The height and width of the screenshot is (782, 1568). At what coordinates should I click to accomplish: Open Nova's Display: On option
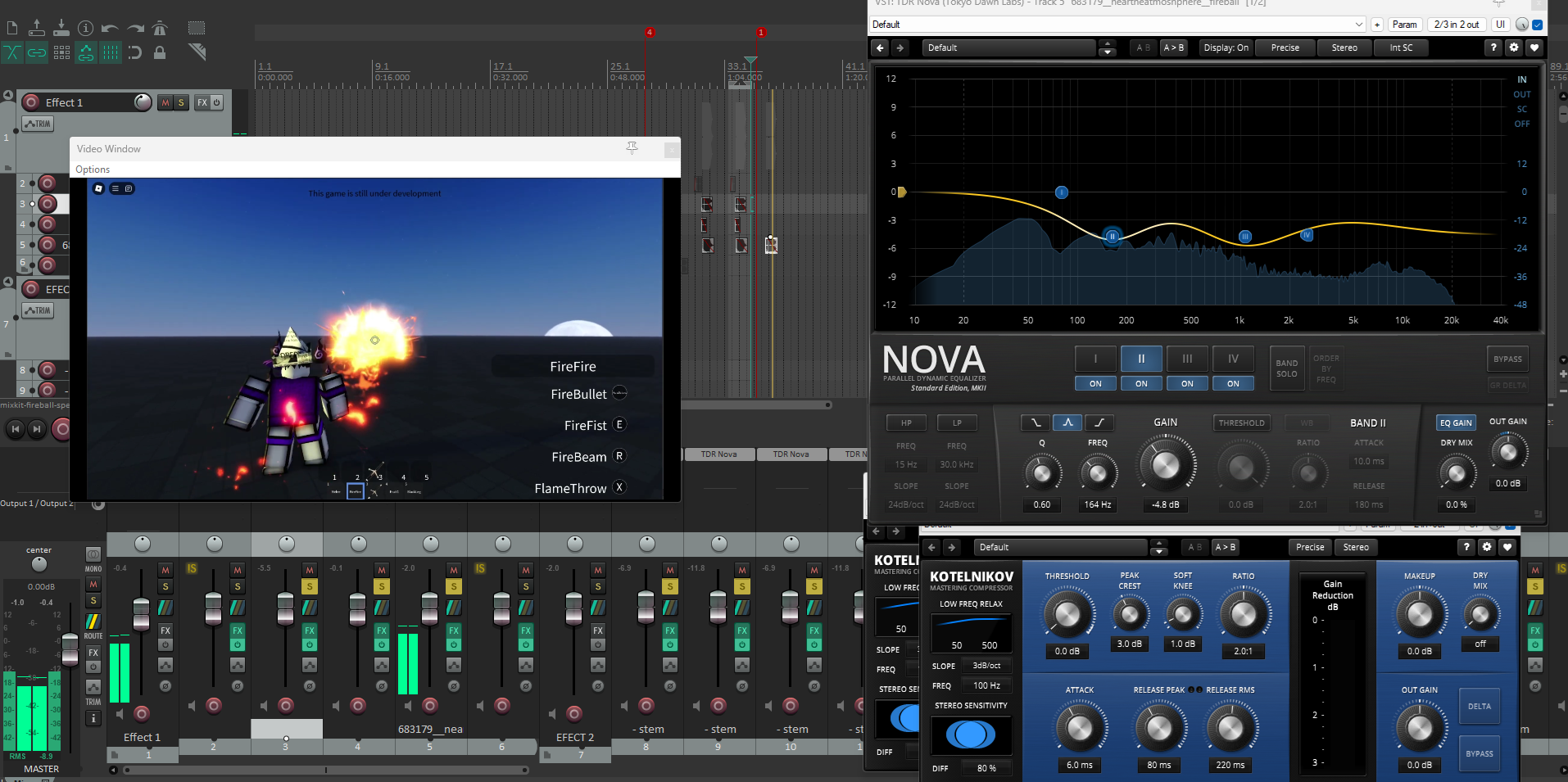1226,47
